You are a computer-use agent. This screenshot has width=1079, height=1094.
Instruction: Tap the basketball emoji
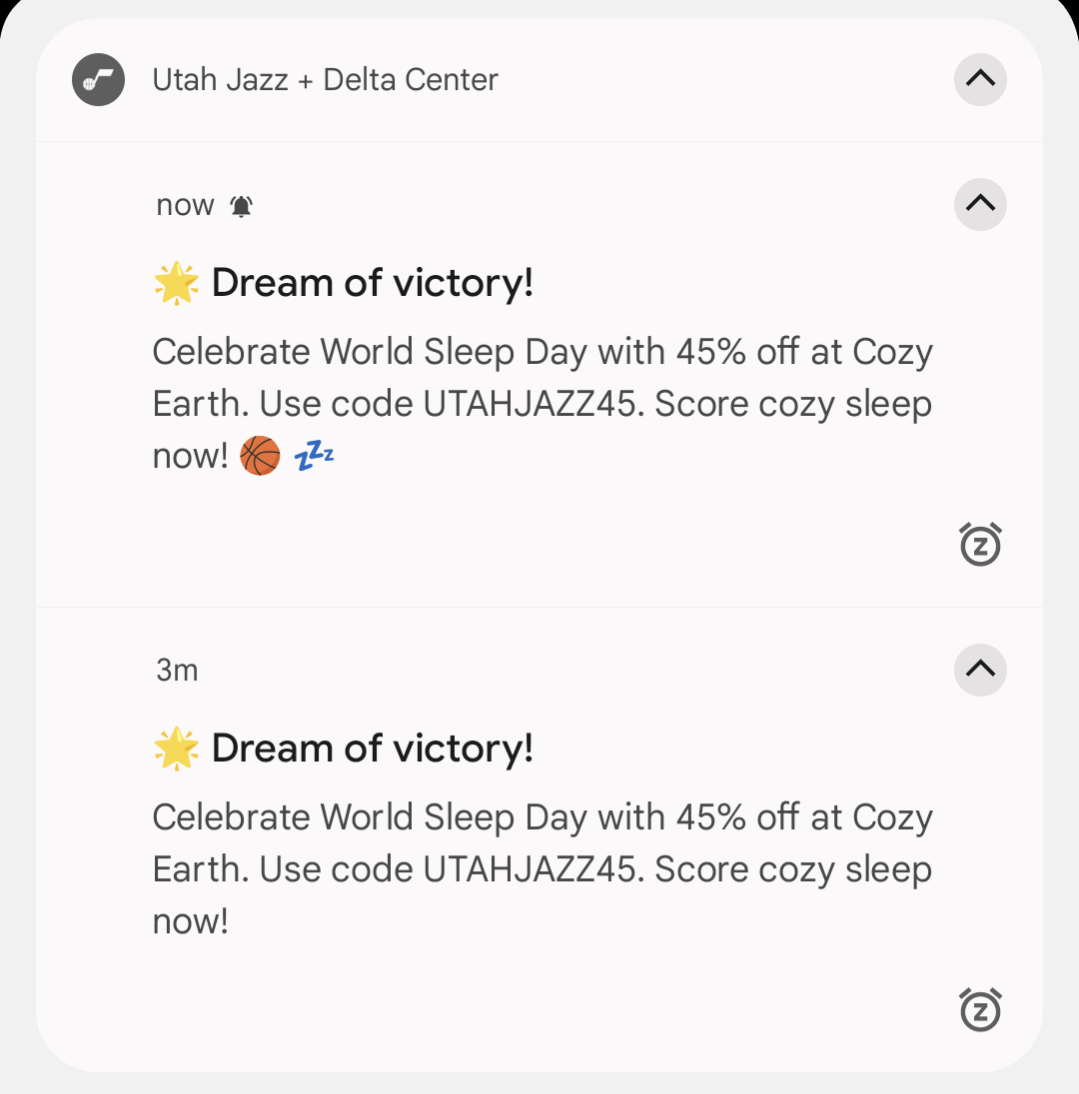261,457
